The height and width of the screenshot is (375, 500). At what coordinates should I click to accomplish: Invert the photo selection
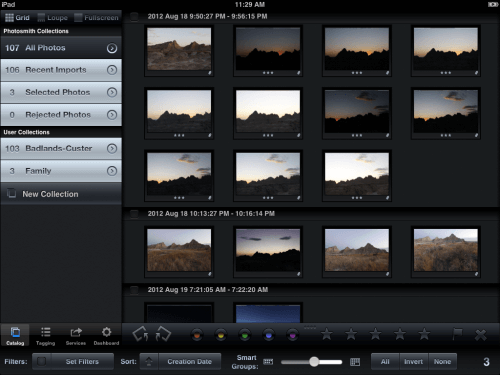(x=413, y=362)
